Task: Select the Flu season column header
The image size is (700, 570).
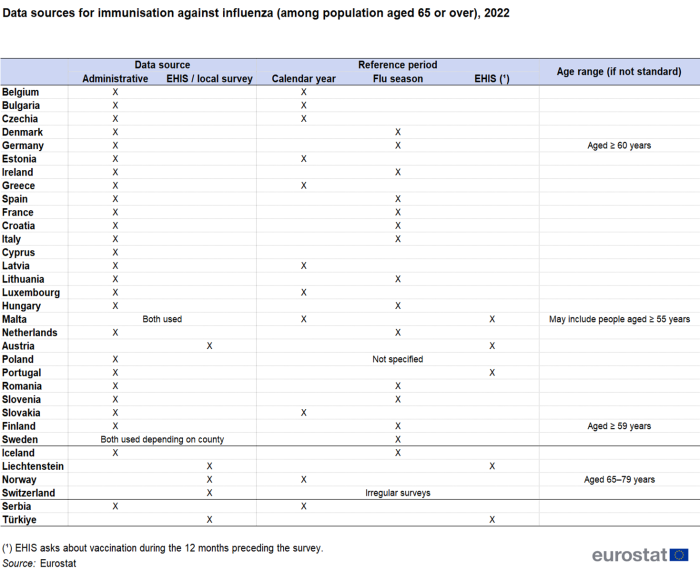Action: 398,79
